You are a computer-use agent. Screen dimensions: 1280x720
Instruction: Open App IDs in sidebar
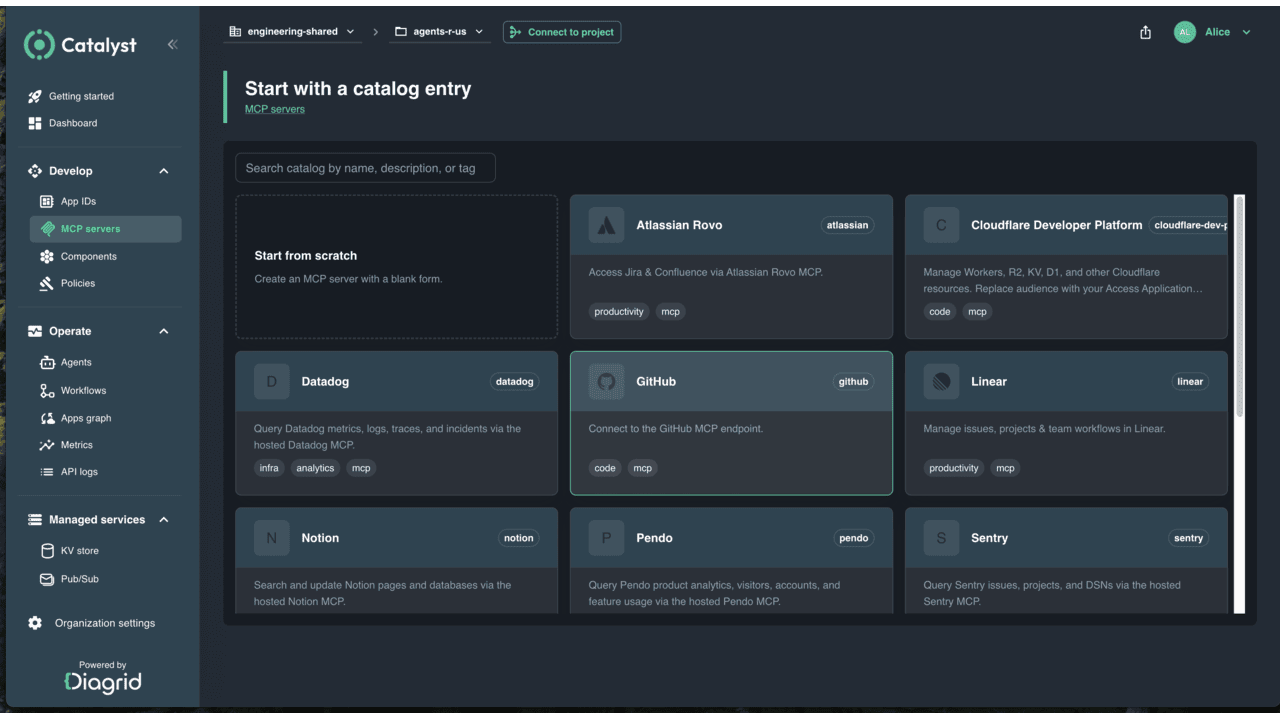click(x=78, y=201)
